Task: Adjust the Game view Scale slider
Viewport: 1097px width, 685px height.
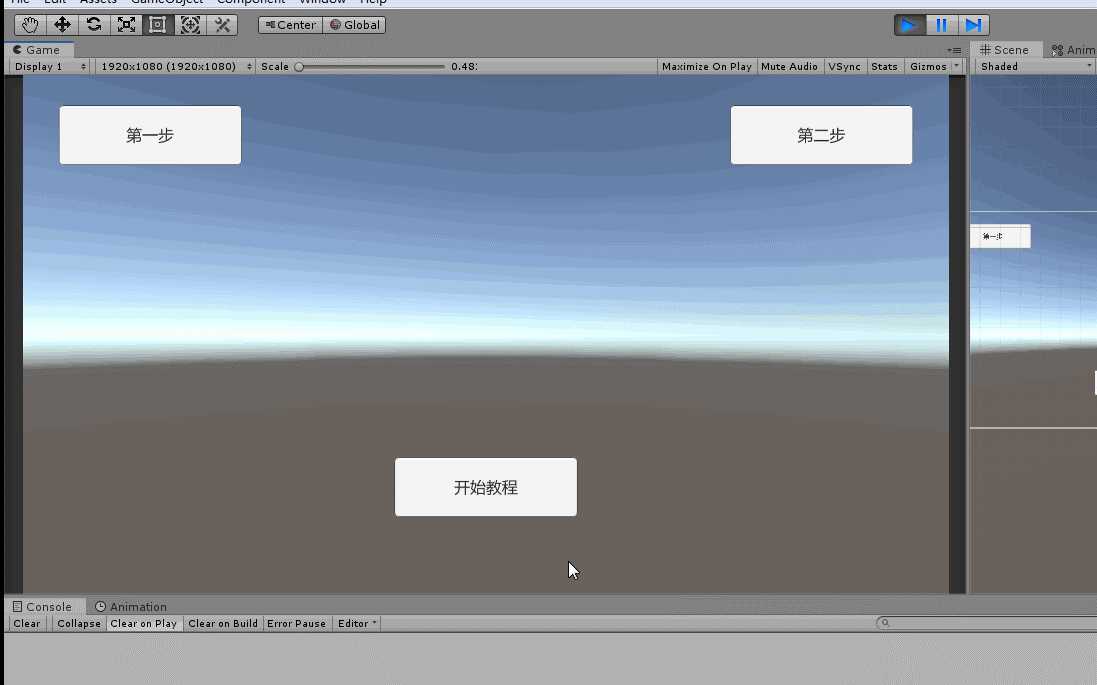Action: tap(370, 67)
